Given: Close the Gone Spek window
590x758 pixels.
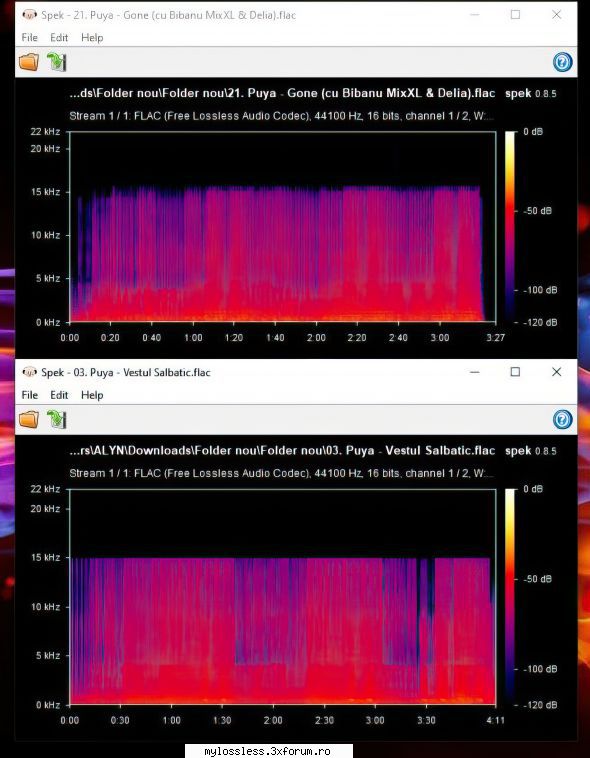Looking at the screenshot, I should 557,15.
